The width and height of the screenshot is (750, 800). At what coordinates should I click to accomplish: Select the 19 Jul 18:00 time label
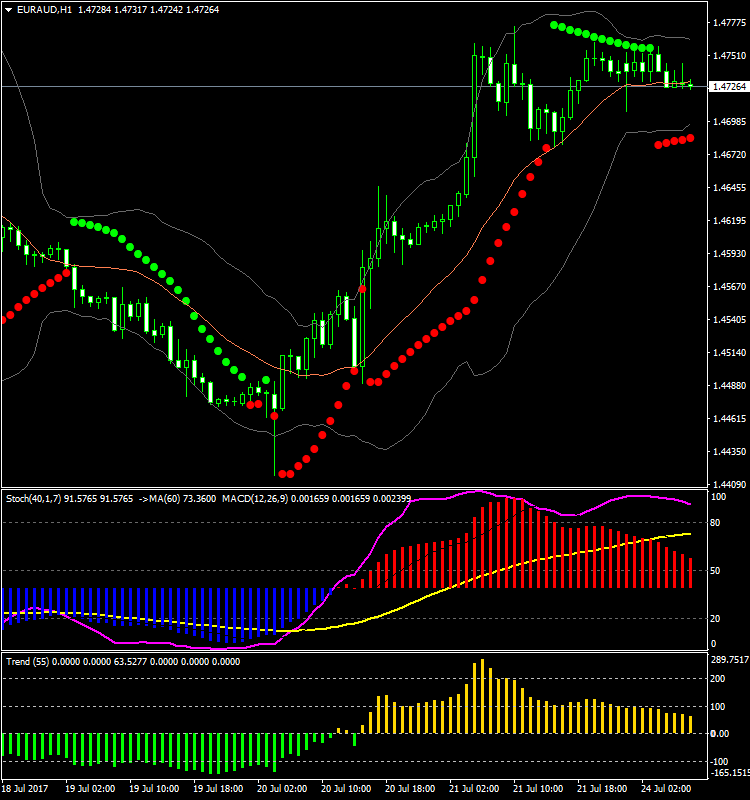(x=218, y=789)
